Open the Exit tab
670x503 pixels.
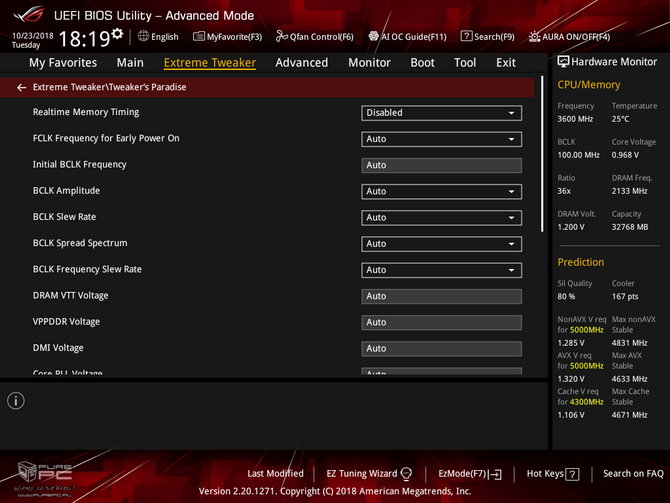(x=506, y=63)
